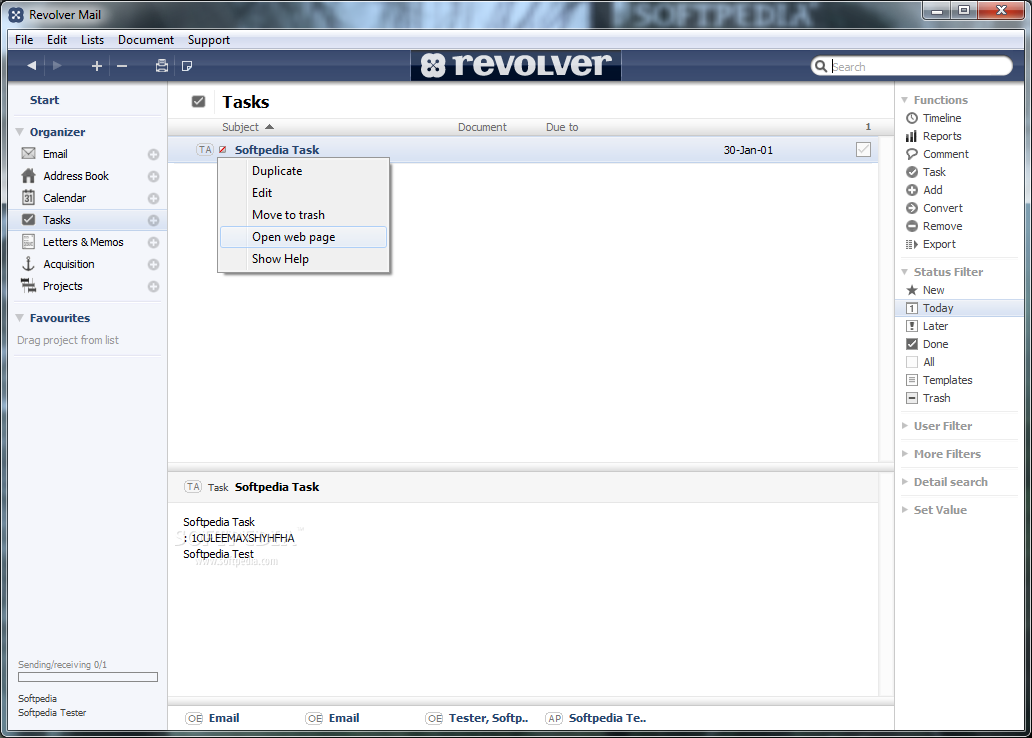The height and width of the screenshot is (738, 1032).
Task: Add new item with the plus toolbar icon
Action: 96,66
